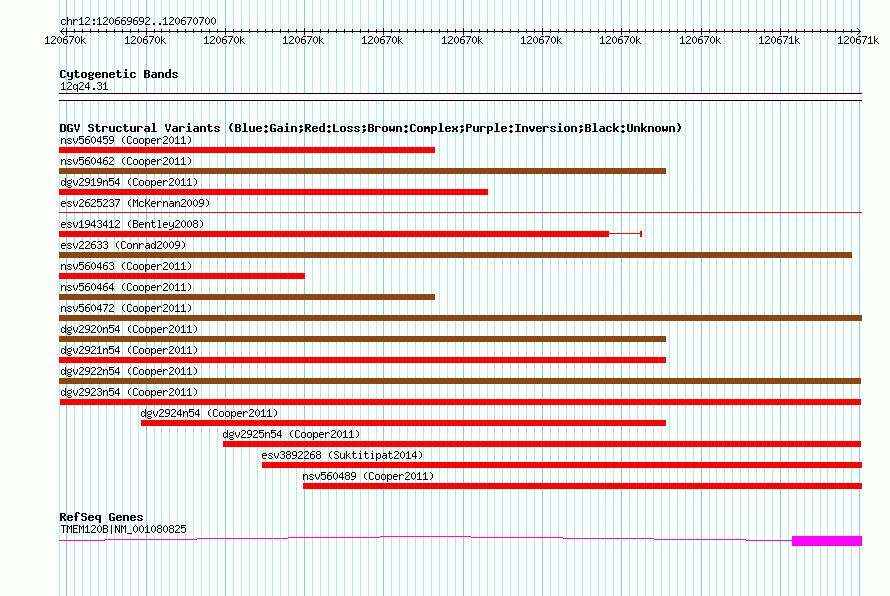The width and height of the screenshot is (890, 596).
Task: Click the 120671k label at ruler's right end
Action: tap(858, 40)
